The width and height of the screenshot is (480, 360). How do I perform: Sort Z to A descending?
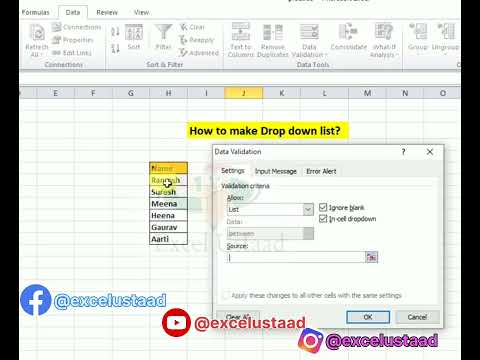(x=115, y=49)
